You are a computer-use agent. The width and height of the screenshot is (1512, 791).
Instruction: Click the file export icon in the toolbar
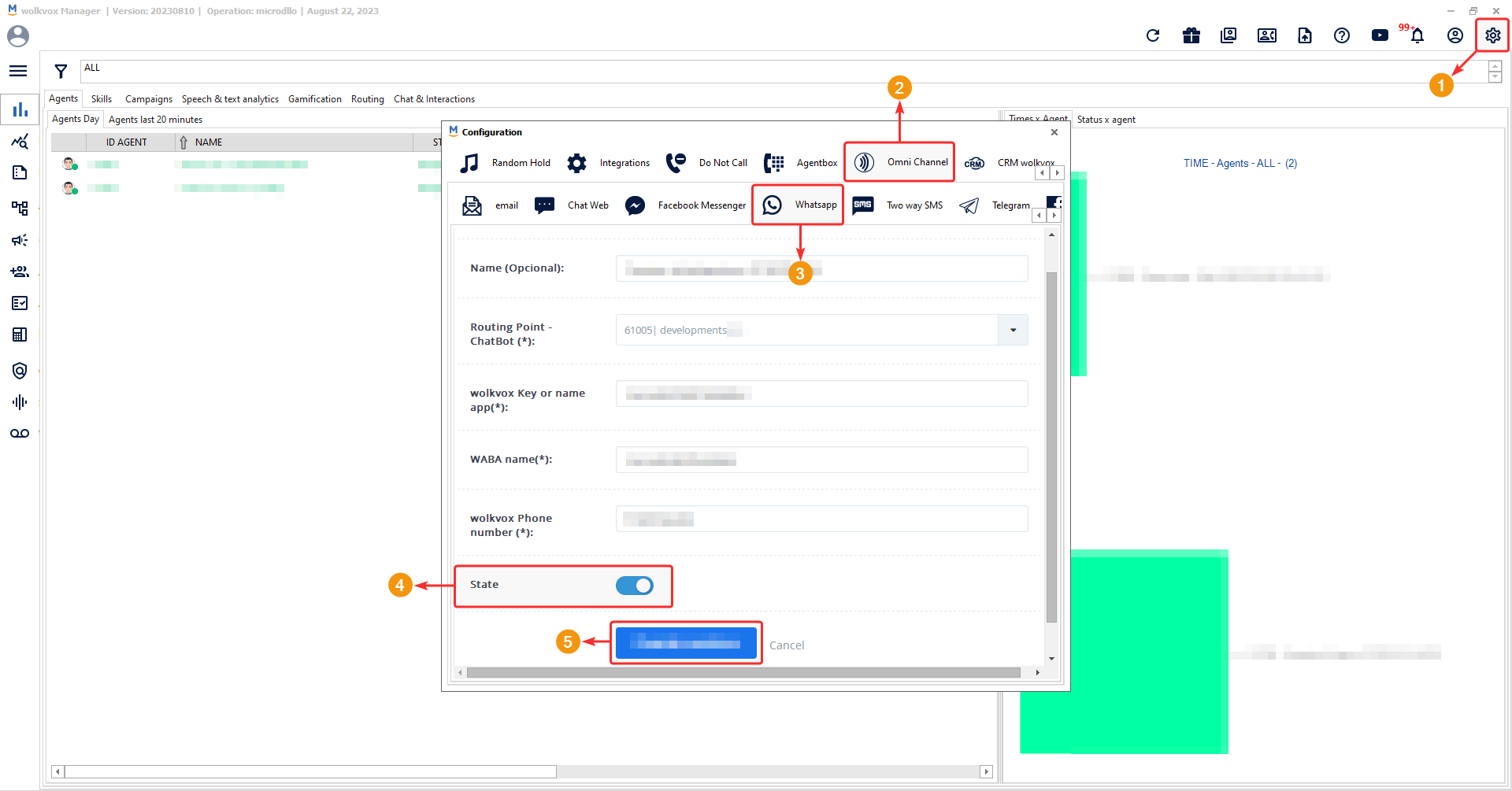tap(1305, 35)
